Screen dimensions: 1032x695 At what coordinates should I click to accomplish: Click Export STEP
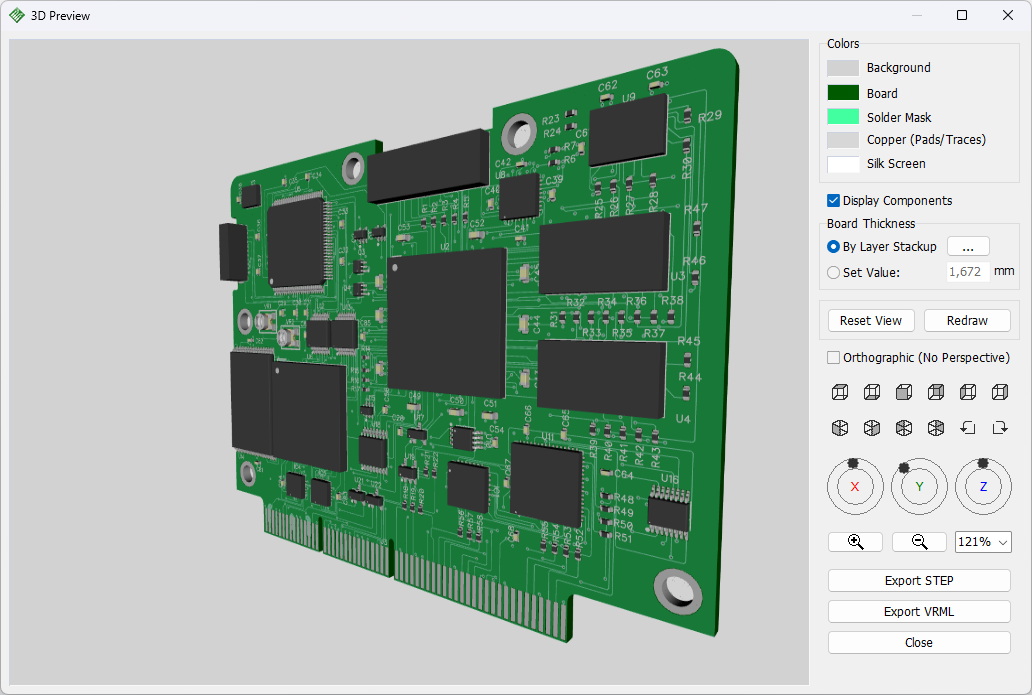[x=919, y=580]
